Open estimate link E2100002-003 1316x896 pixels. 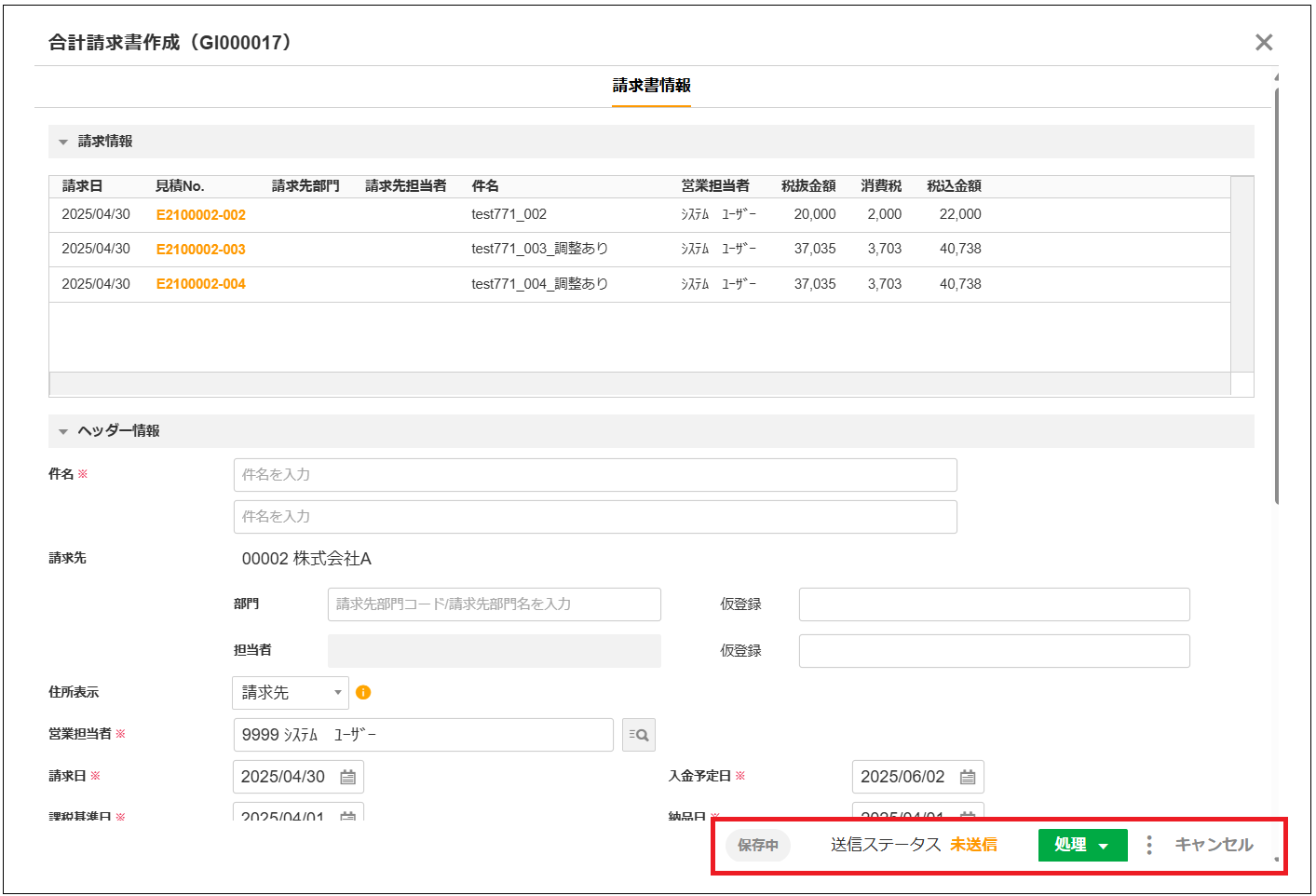[201, 250]
